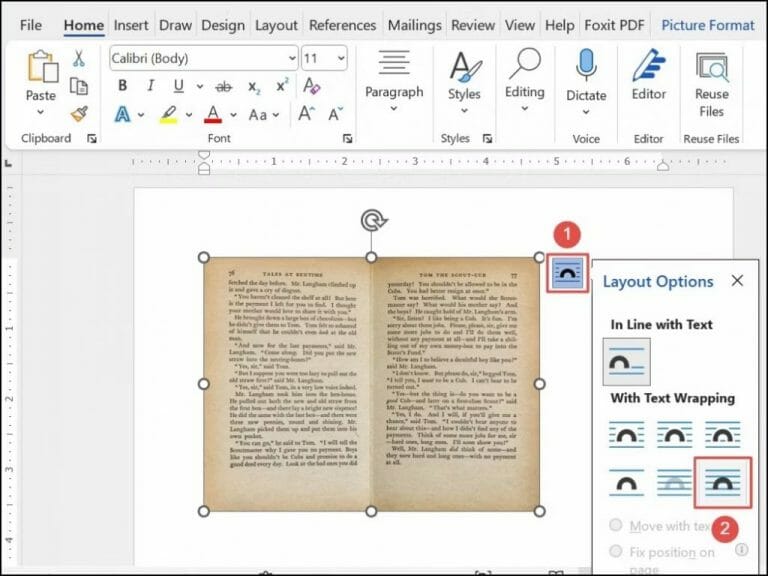The width and height of the screenshot is (768, 576).
Task: Open the File tab
Action: [31, 25]
